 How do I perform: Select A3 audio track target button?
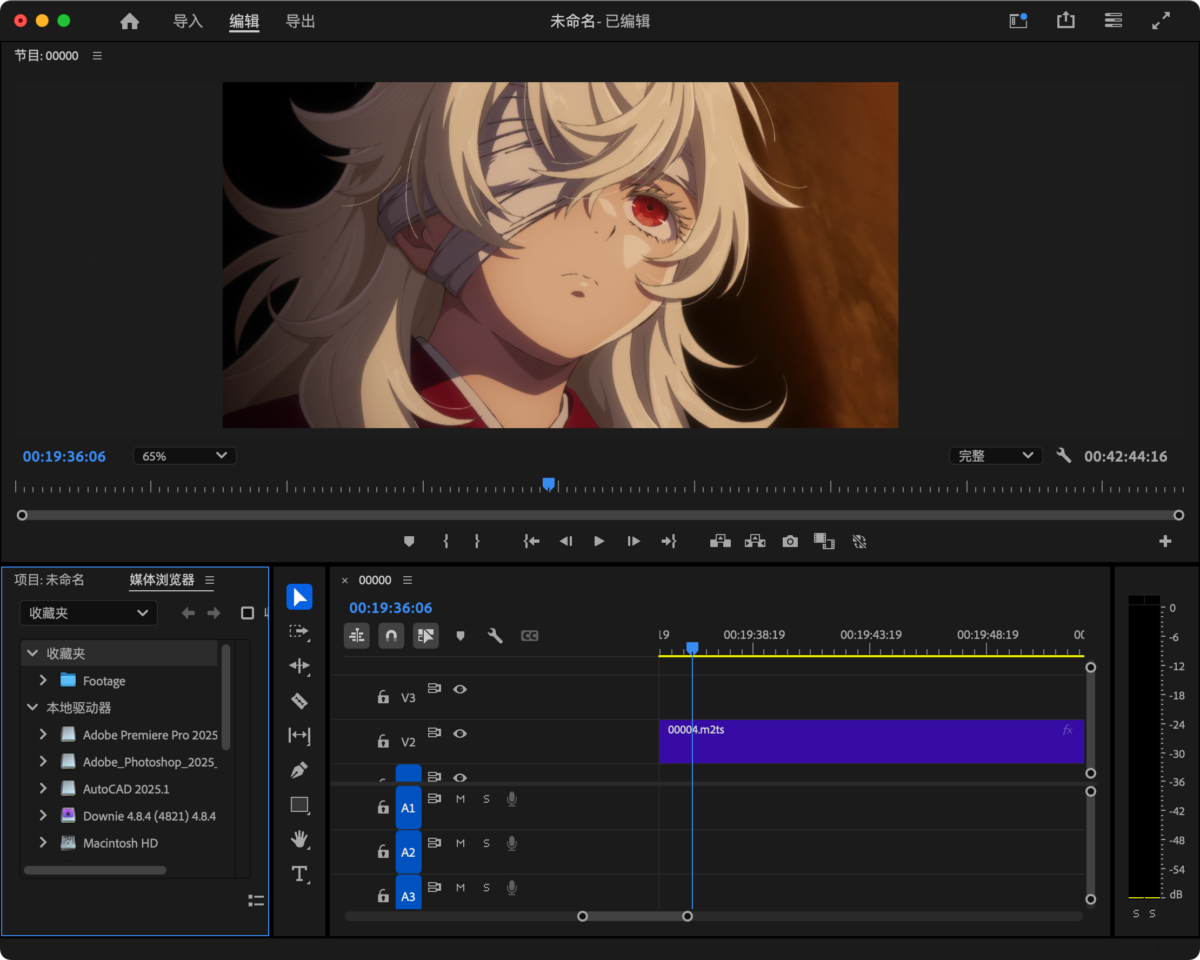(408, 894)
